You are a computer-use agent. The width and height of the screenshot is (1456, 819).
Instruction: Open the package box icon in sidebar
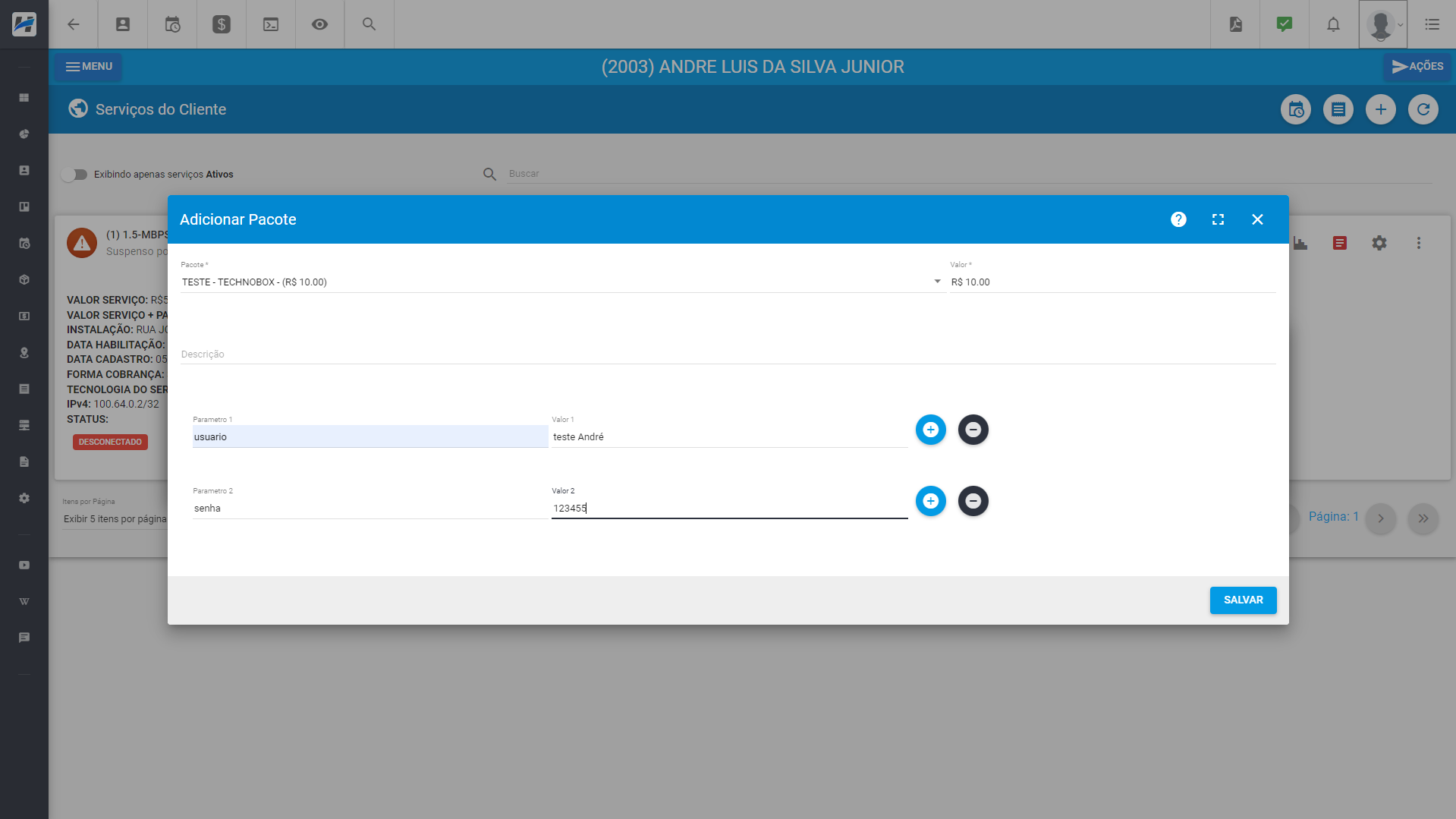point(24,280)
